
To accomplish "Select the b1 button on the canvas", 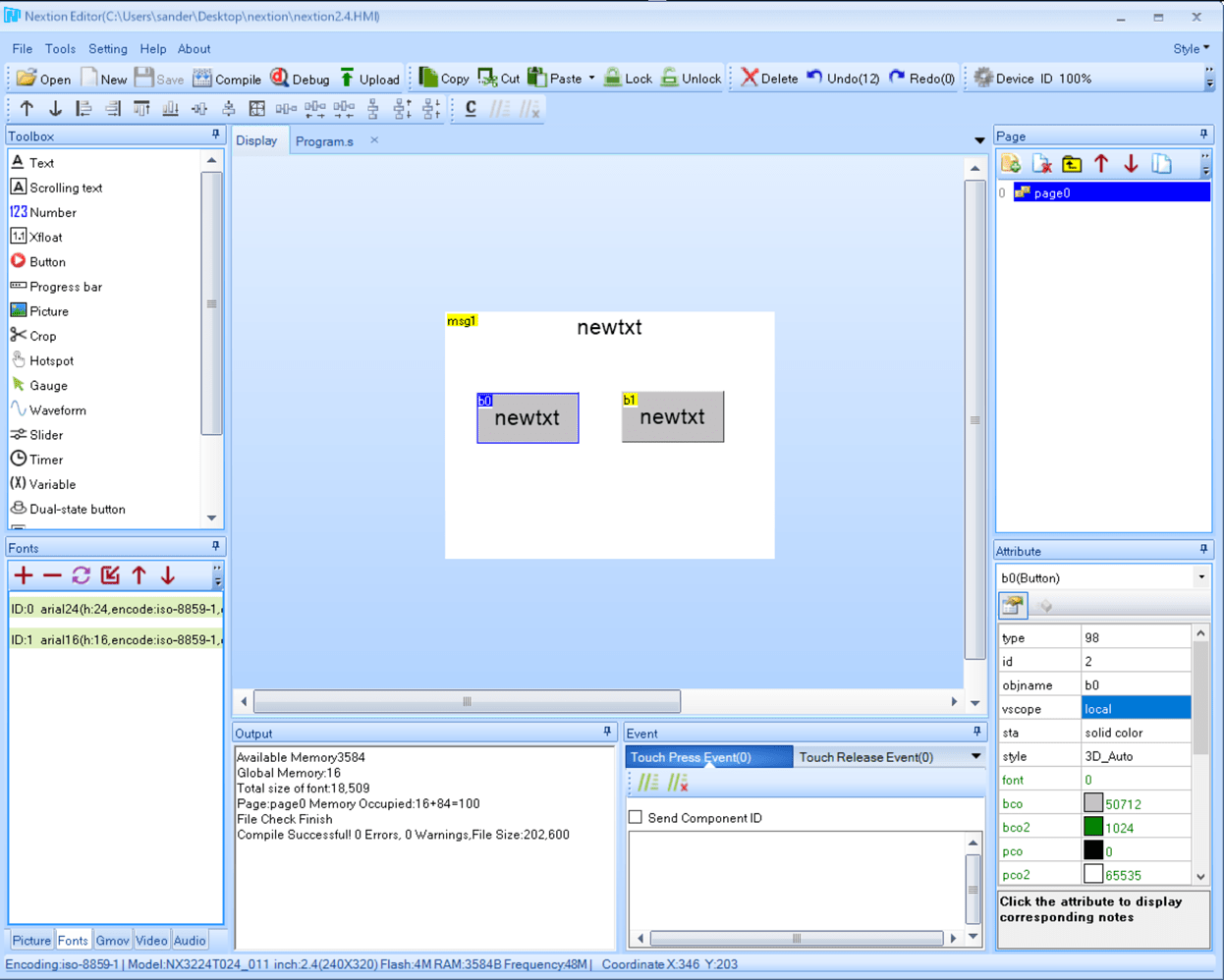I will pyautogui.click(x=673, y=416).
